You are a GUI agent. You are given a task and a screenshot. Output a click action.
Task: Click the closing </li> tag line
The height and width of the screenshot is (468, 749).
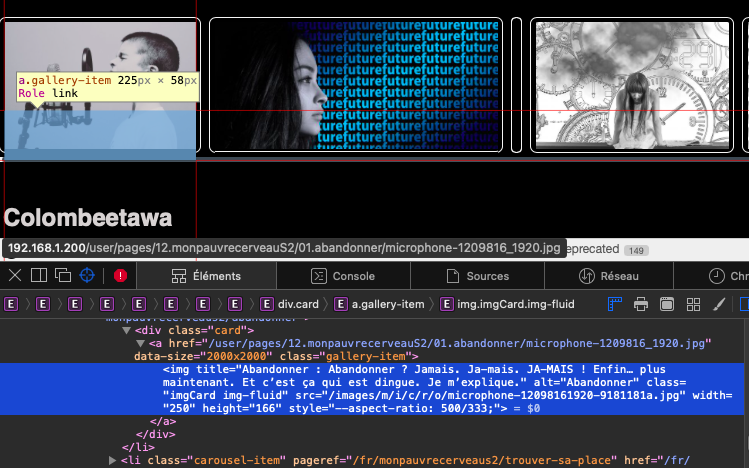[139, 447]
